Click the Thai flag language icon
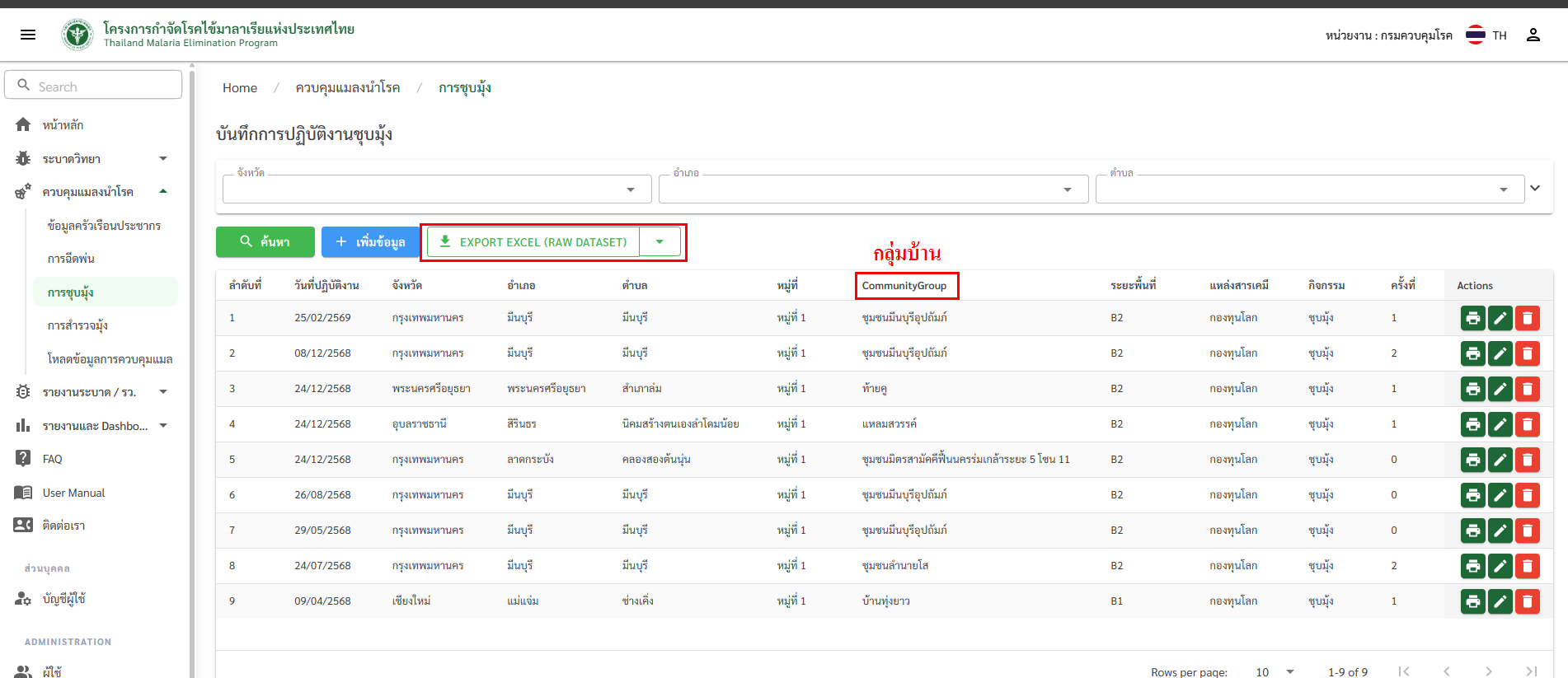Viewport: 1568px width, 678px height. (1475, 35)
